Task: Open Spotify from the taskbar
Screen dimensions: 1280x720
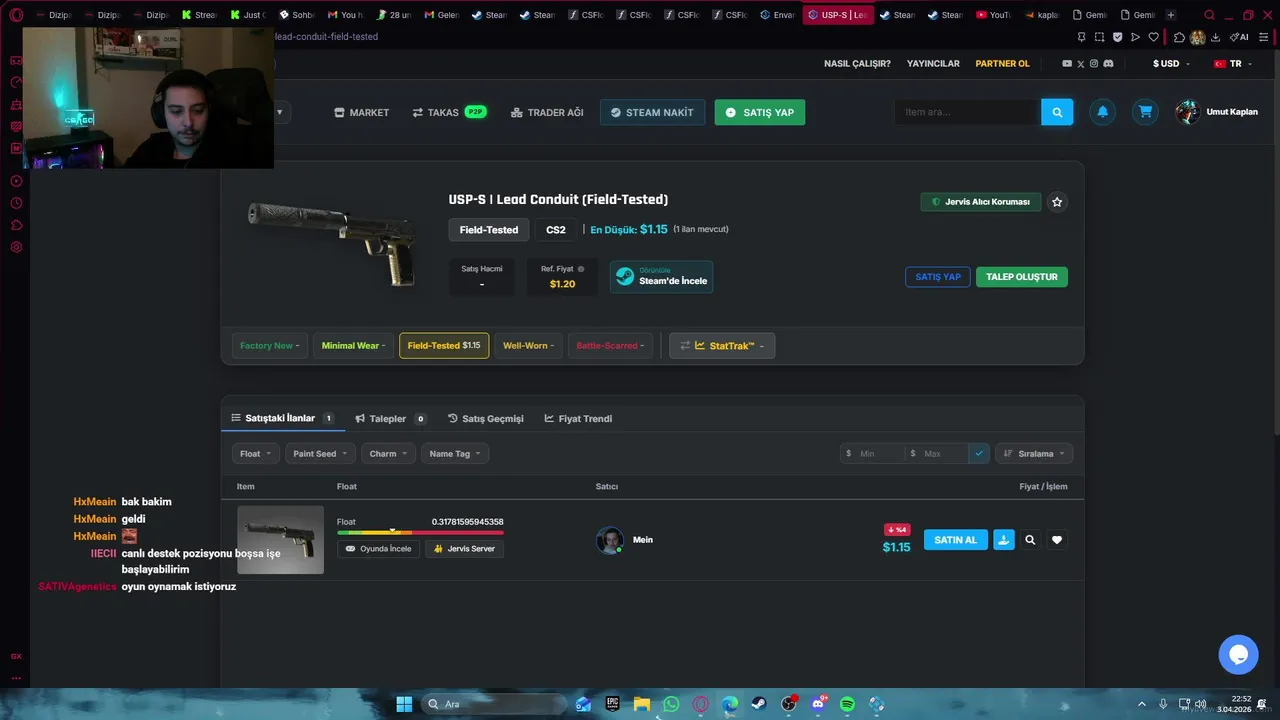Action: pos(847,704)
